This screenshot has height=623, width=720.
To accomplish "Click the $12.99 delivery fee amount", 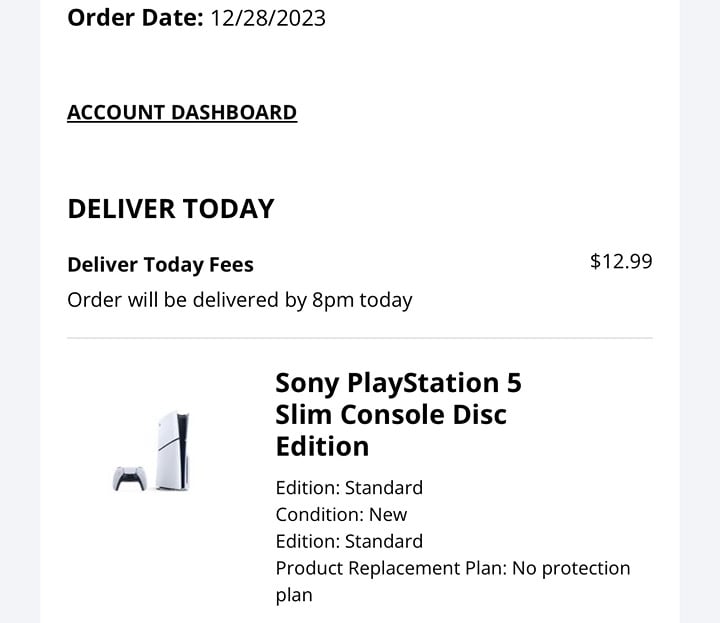I will pos(621,261).
